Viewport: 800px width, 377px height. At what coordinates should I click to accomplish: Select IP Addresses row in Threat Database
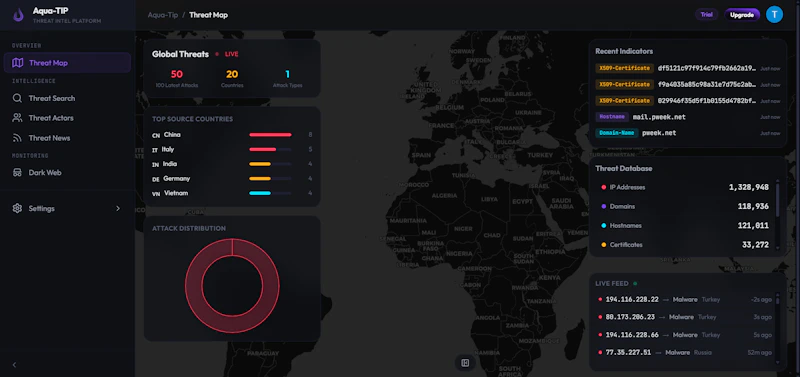685,187
